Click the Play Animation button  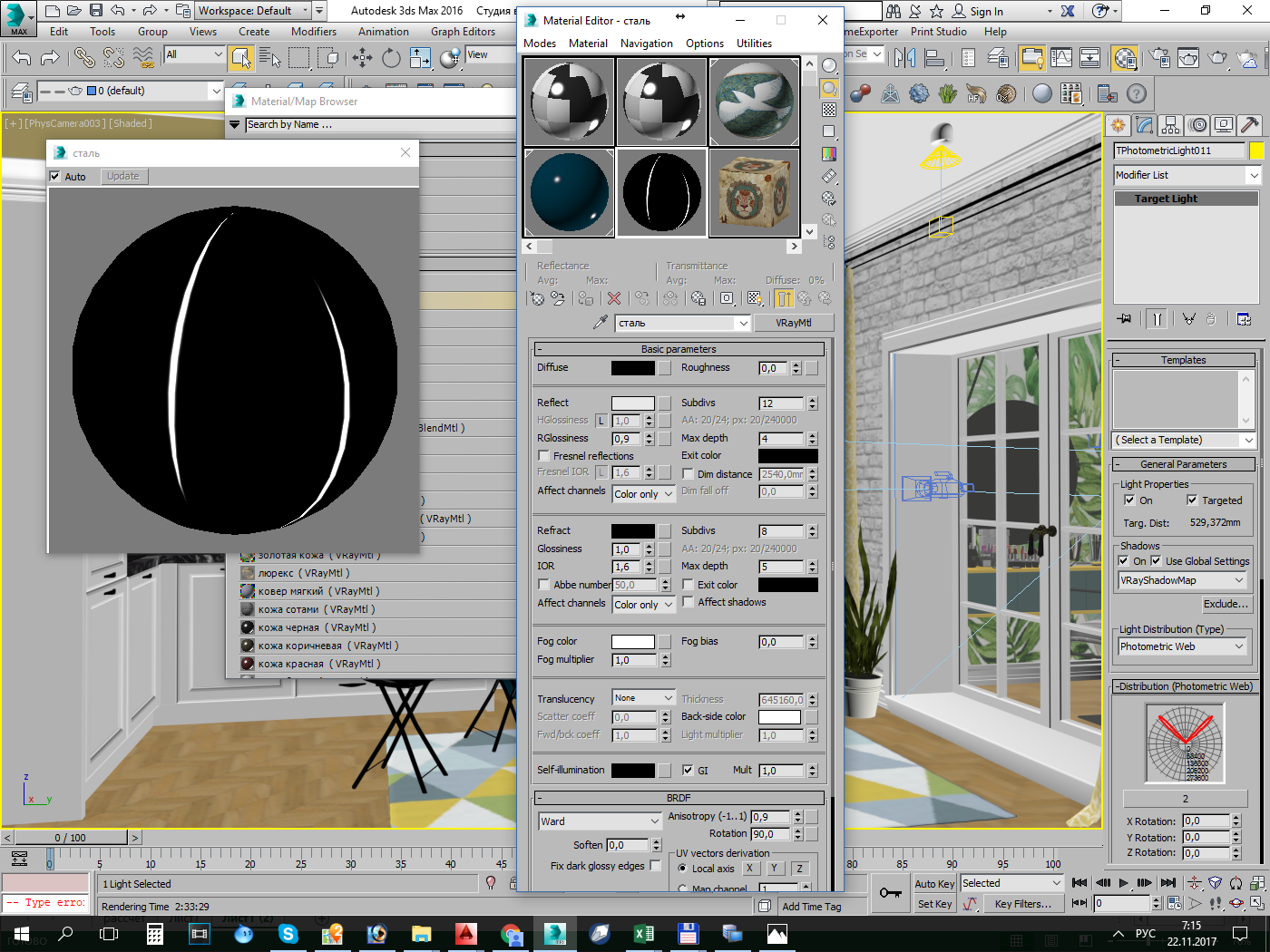(1124, 882)
